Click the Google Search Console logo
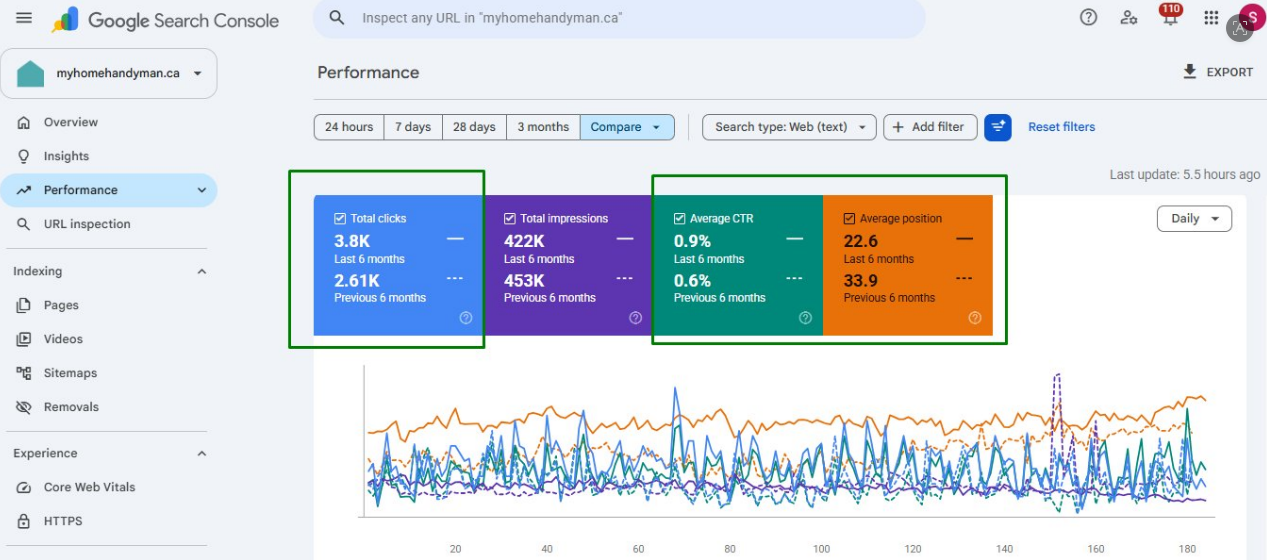 coord(166,19)
